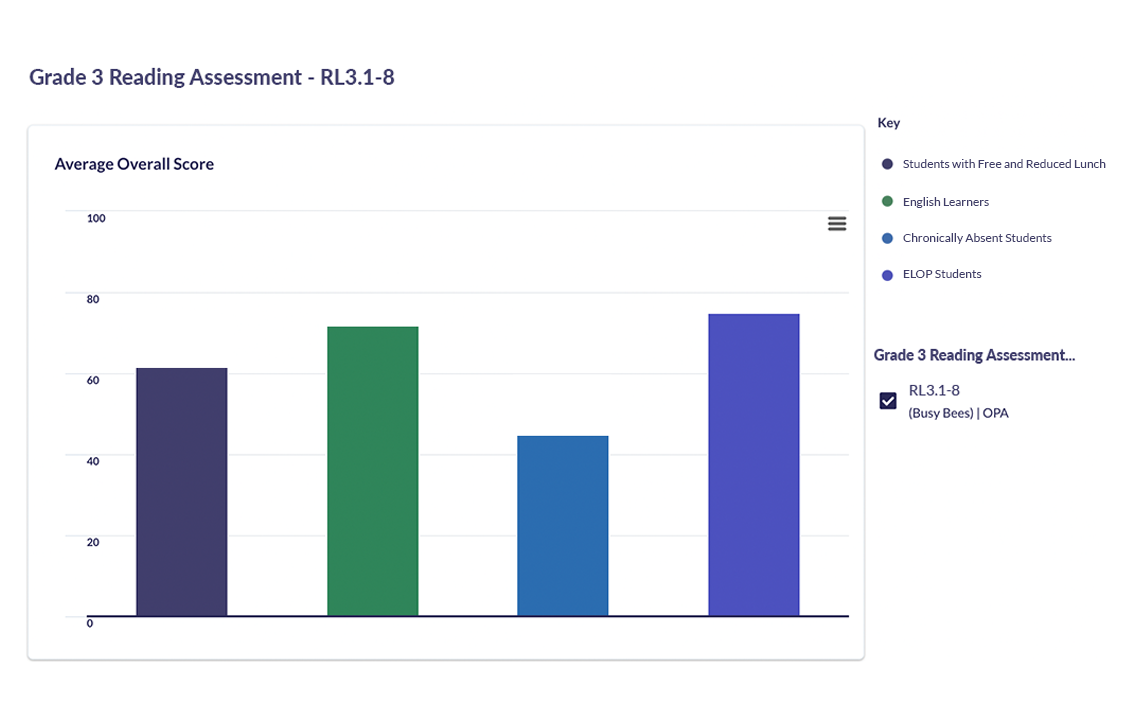1128x720 pixels.
Task: Click the green English Learners bar
Action: tap(372, 471)
